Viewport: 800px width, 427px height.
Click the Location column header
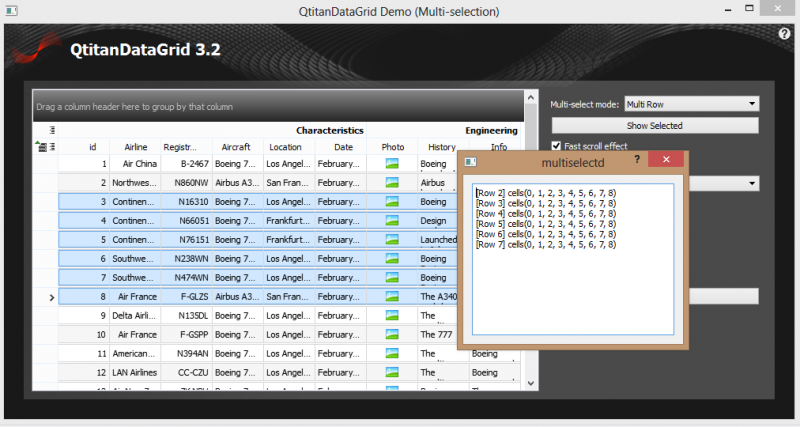[x=290, y=147]
